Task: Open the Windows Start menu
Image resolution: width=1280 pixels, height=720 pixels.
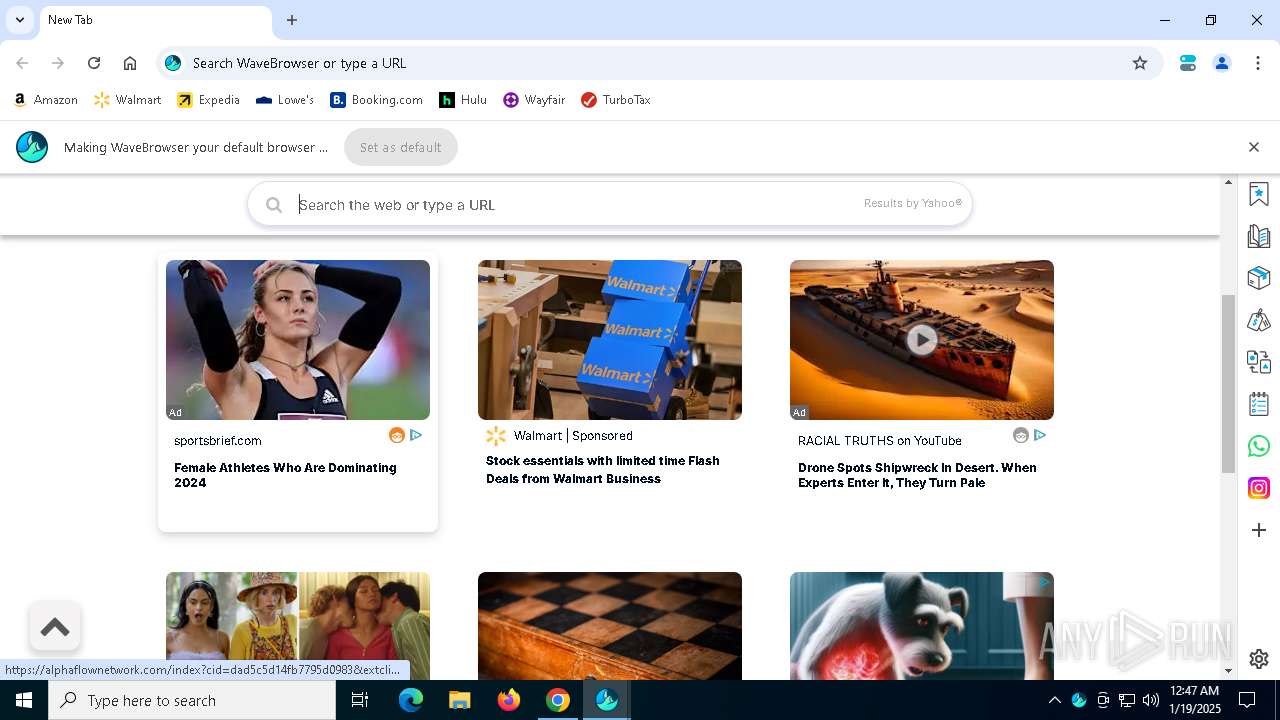Action: pyautogui.click(x=24, y=700)
